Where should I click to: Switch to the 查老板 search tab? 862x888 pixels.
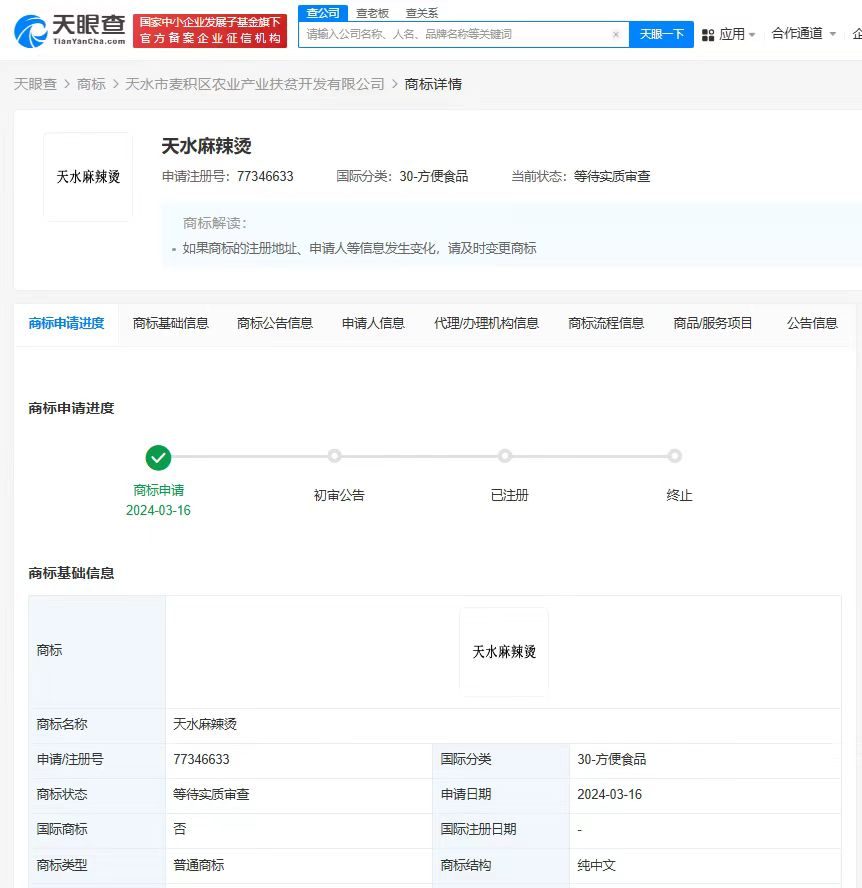372,13
